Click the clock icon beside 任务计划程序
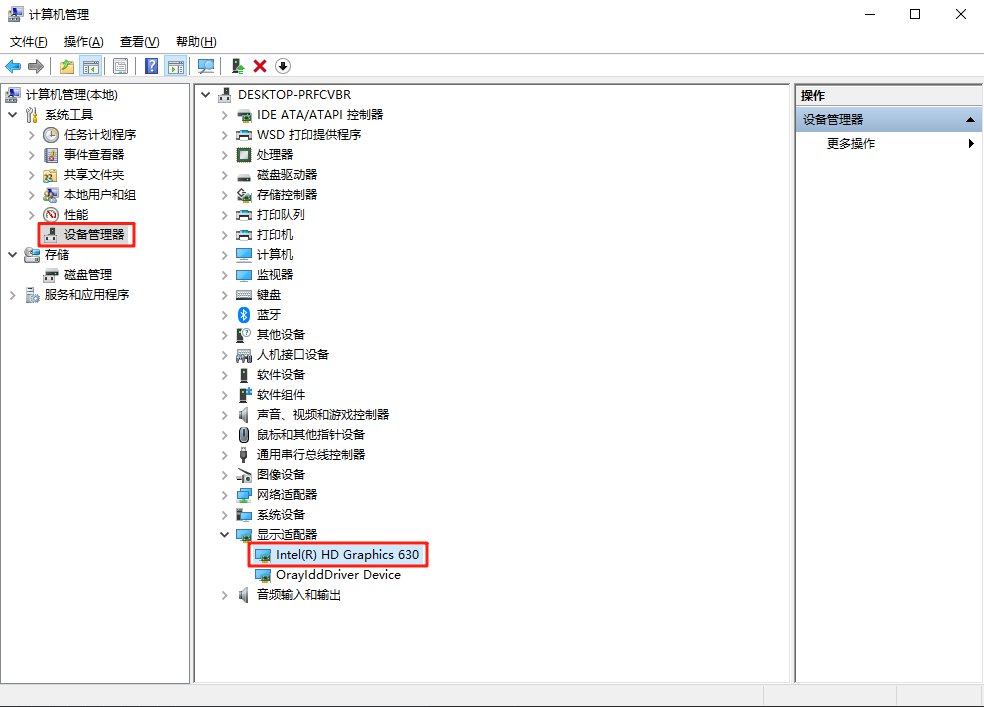984x707 pixels. (51, 135)
